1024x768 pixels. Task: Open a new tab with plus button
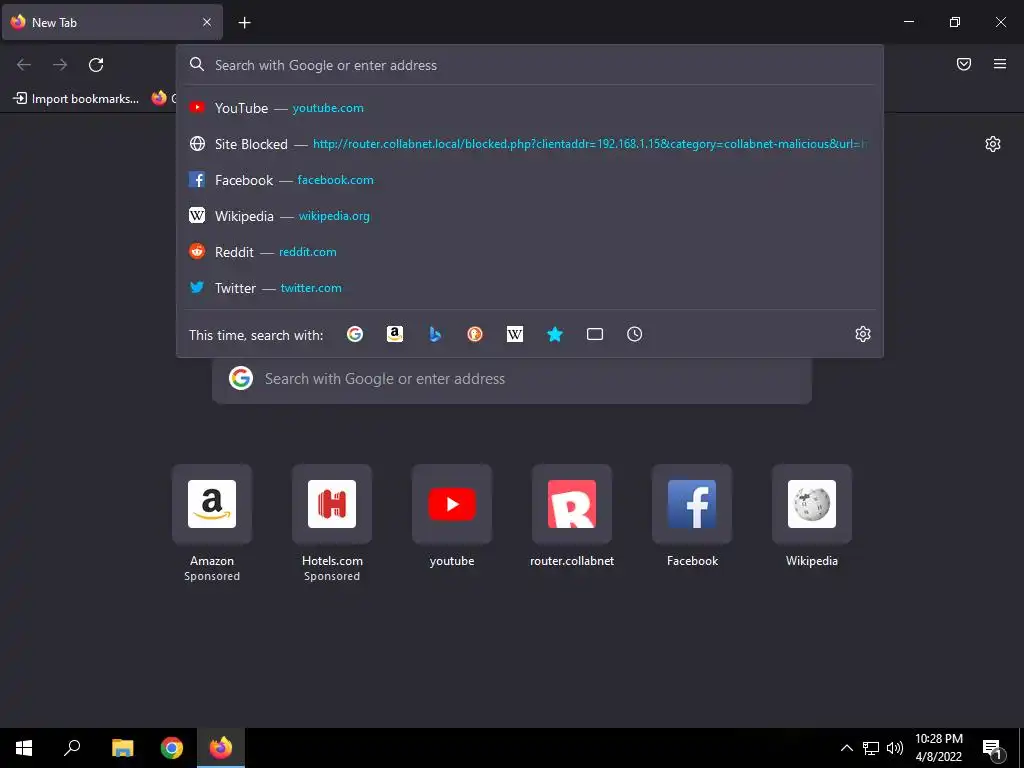tap(244, 23)
